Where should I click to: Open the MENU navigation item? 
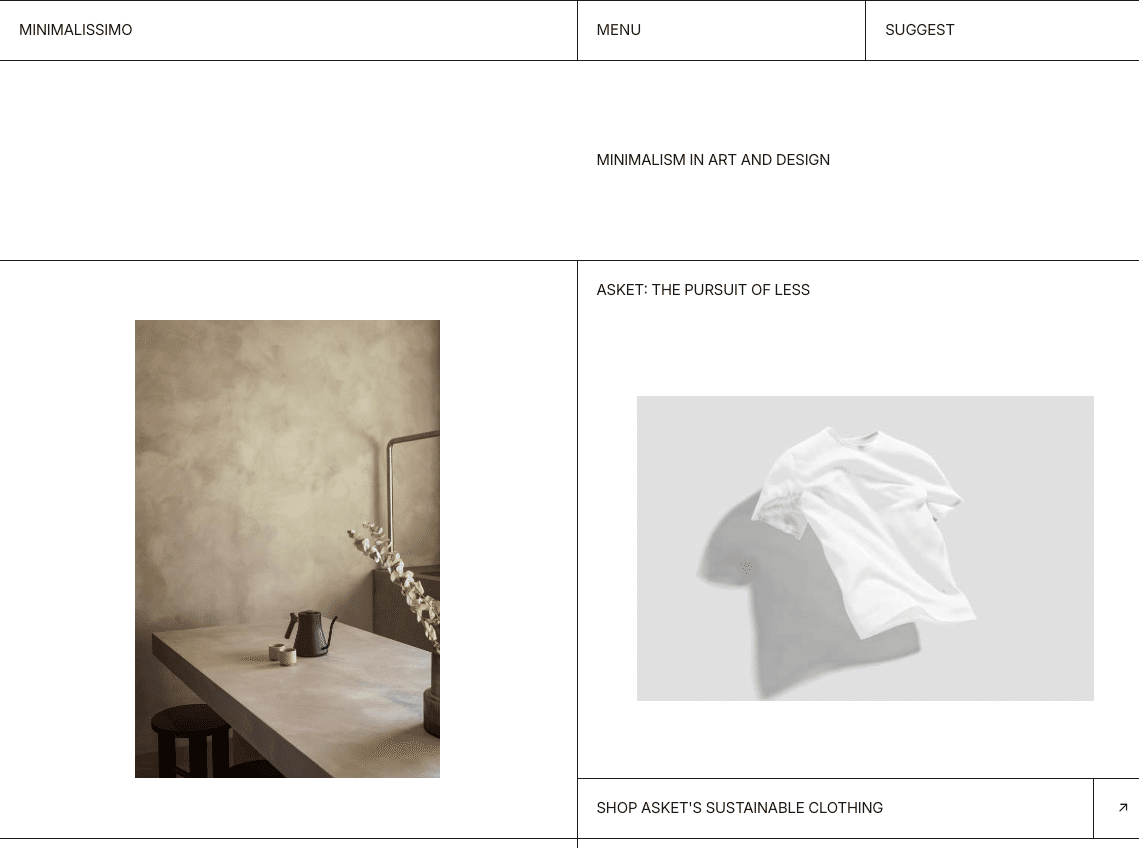click(619, 30)
